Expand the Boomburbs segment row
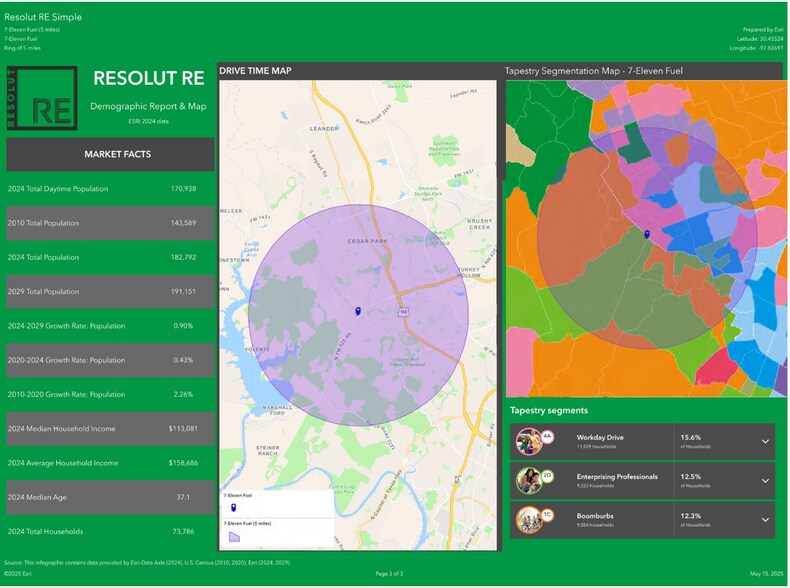 click(765, 520)
